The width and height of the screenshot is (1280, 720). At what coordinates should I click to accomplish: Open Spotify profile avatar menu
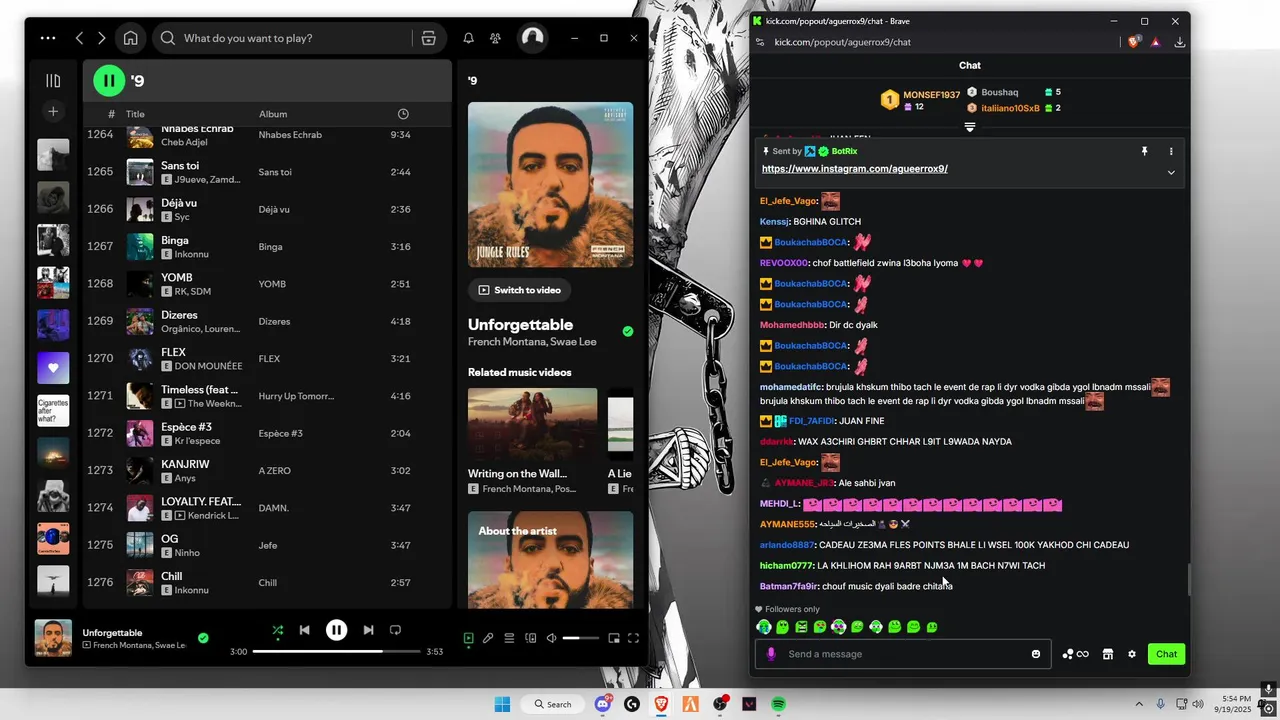(532, 38)
